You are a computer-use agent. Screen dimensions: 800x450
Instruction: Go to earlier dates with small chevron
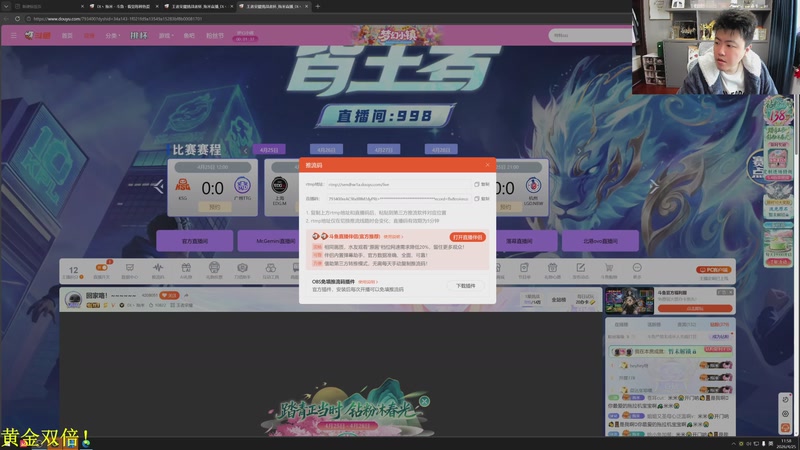click(x=245, y=151)
